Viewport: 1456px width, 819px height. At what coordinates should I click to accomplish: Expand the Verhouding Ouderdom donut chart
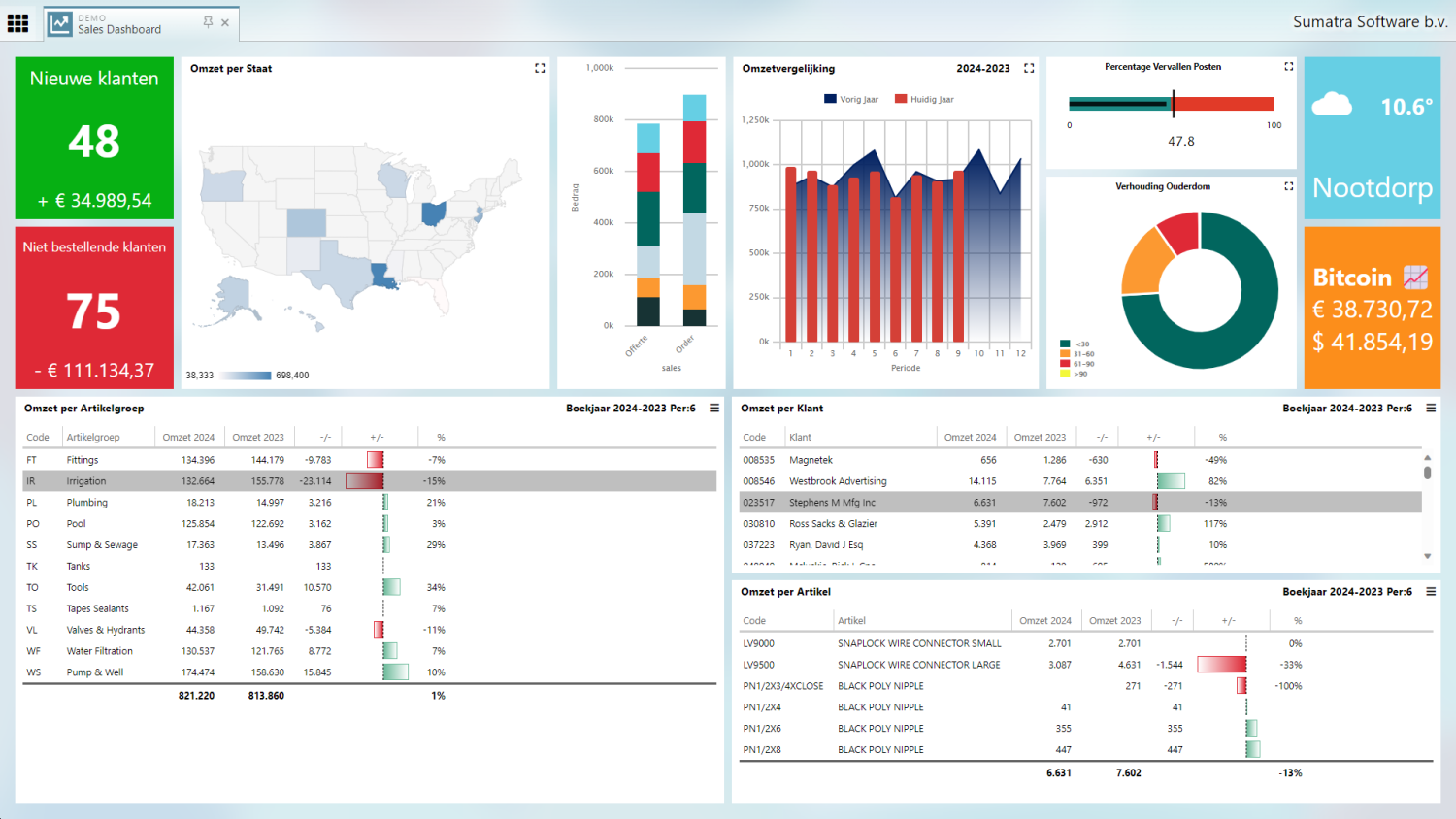[x=1288, y=186]
